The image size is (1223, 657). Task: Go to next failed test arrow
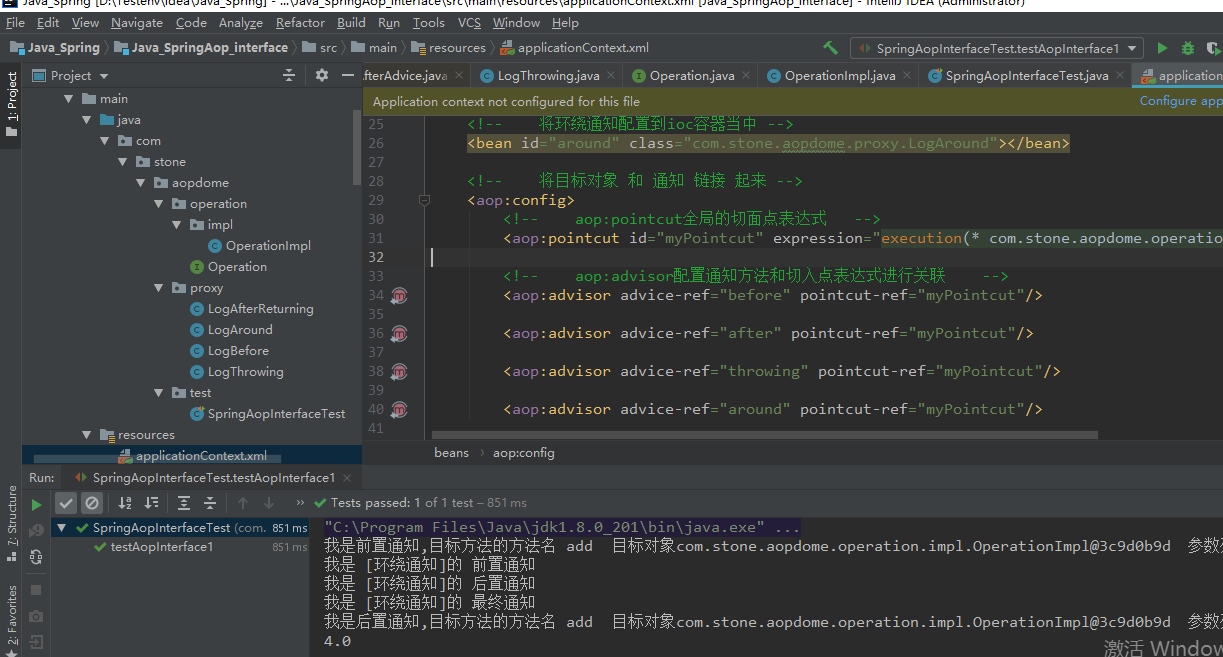[x=269, y=503]
